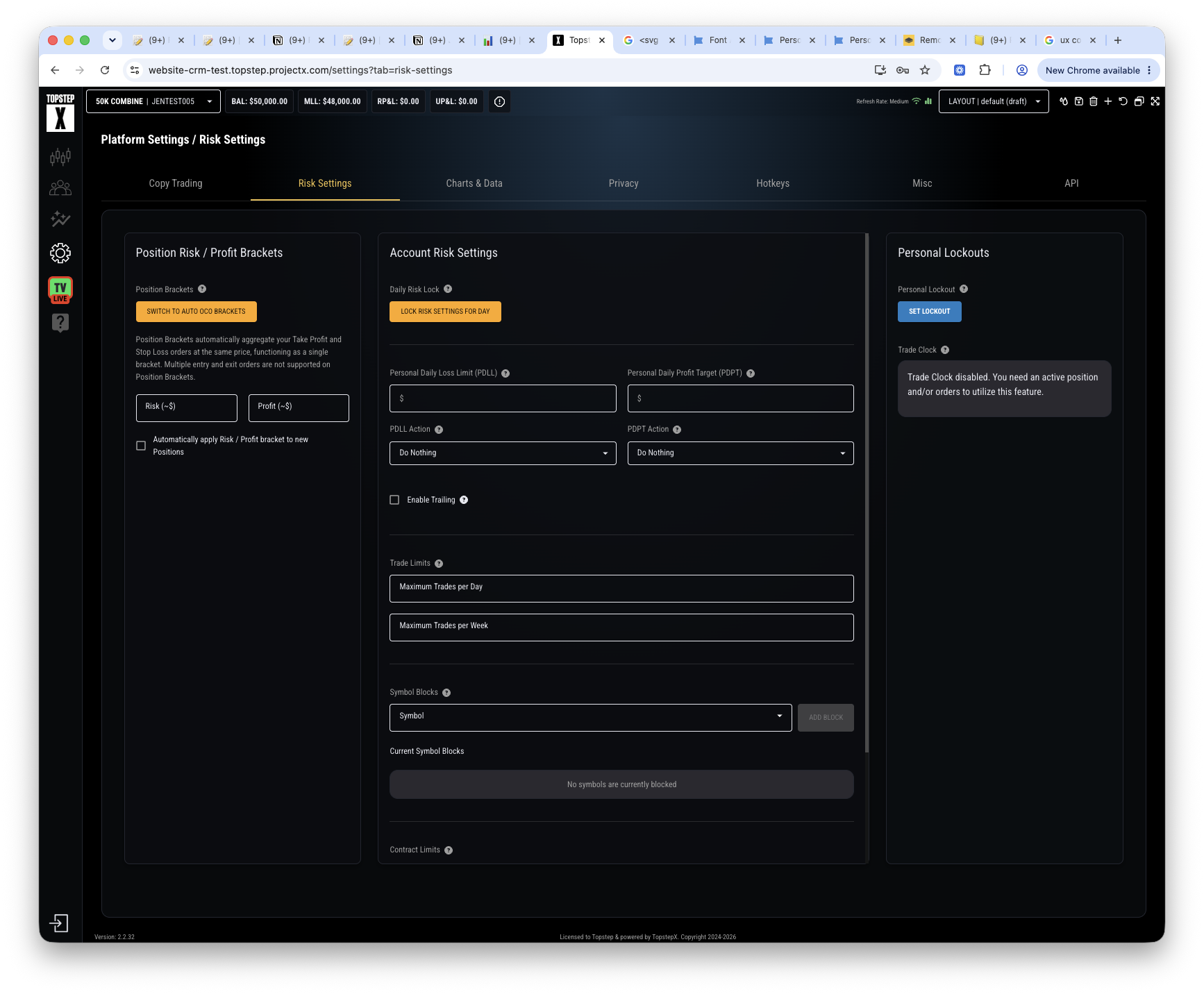1204x994 pixels.
Task: Bookmark this page with the star icon
Action: (925, 70)
